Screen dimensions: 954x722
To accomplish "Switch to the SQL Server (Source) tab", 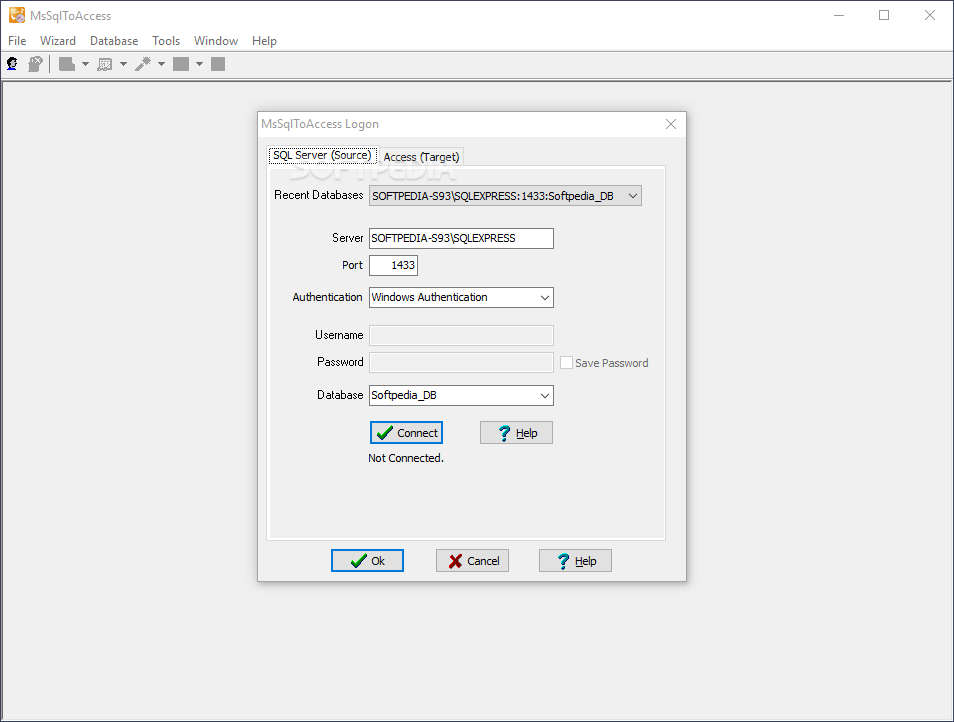I will click(x=322, y=155).
